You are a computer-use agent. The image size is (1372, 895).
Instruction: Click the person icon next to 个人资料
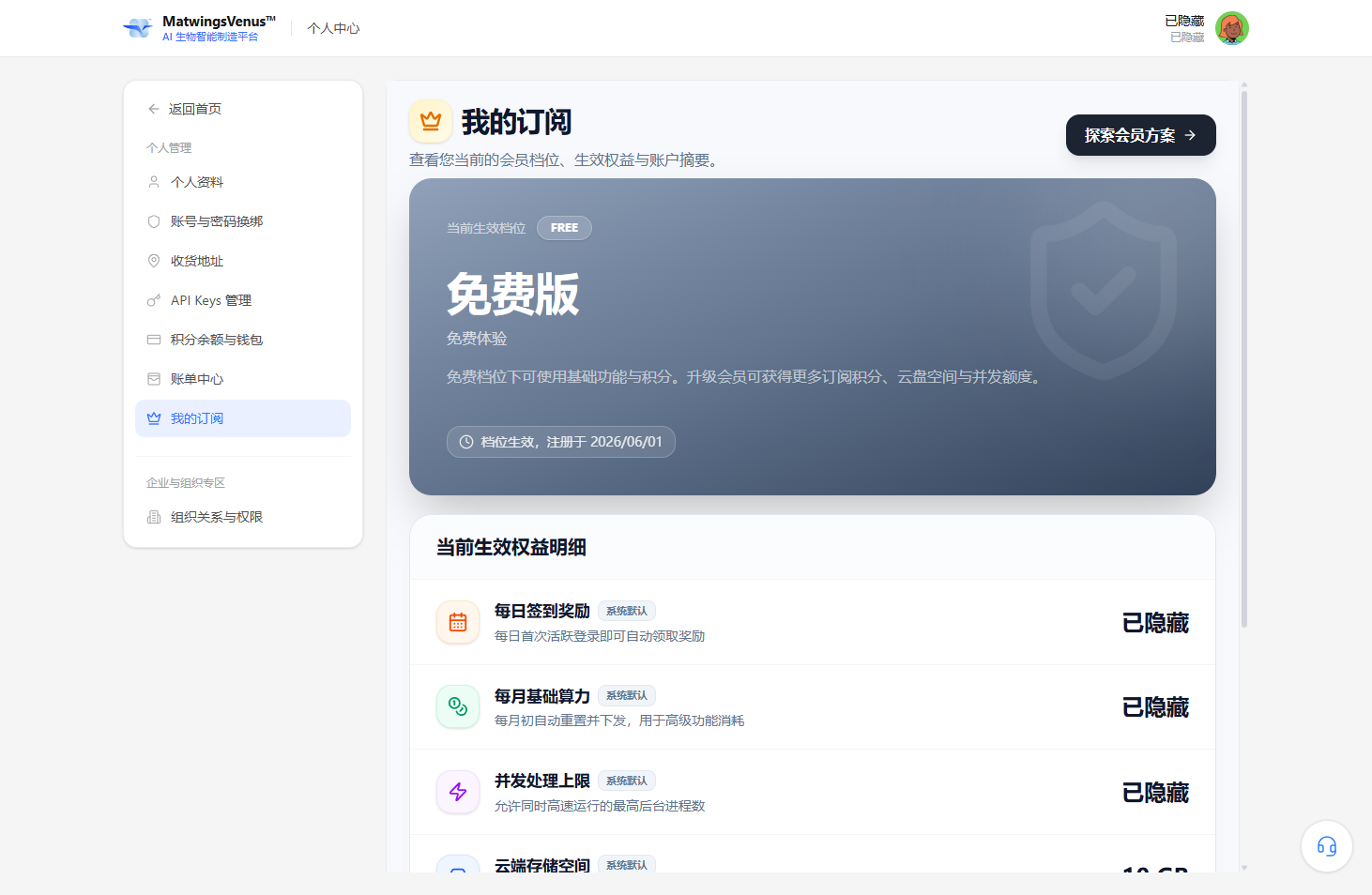154,182
